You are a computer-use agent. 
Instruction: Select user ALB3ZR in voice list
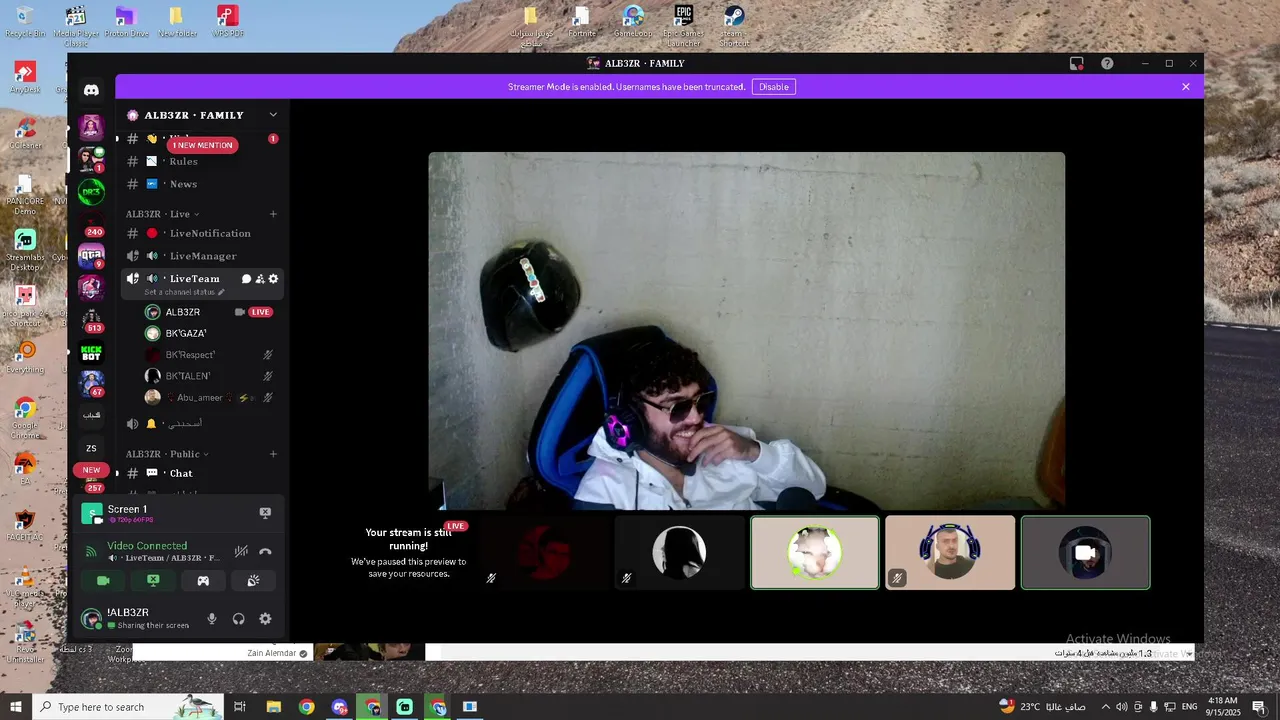click(210, 312)
